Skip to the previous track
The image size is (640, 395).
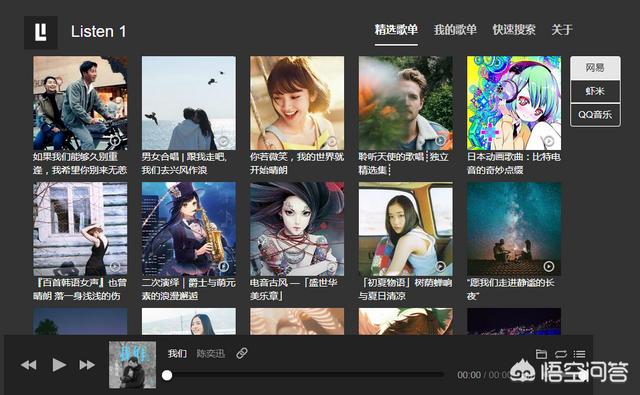point(29,365)
